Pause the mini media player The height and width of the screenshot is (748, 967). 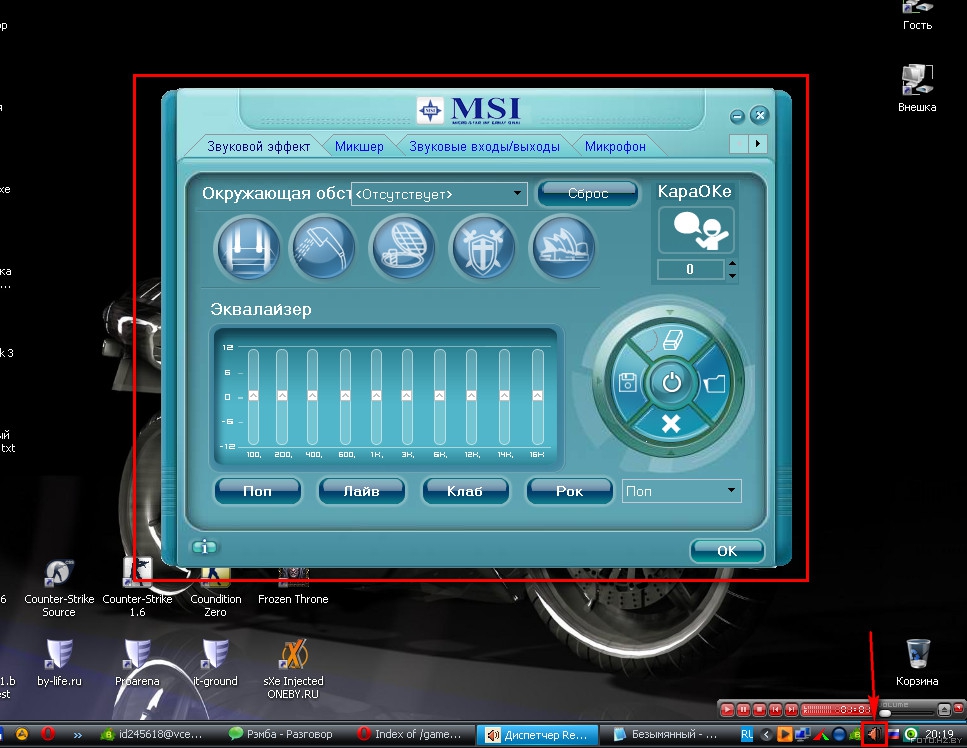click(744, 710)
